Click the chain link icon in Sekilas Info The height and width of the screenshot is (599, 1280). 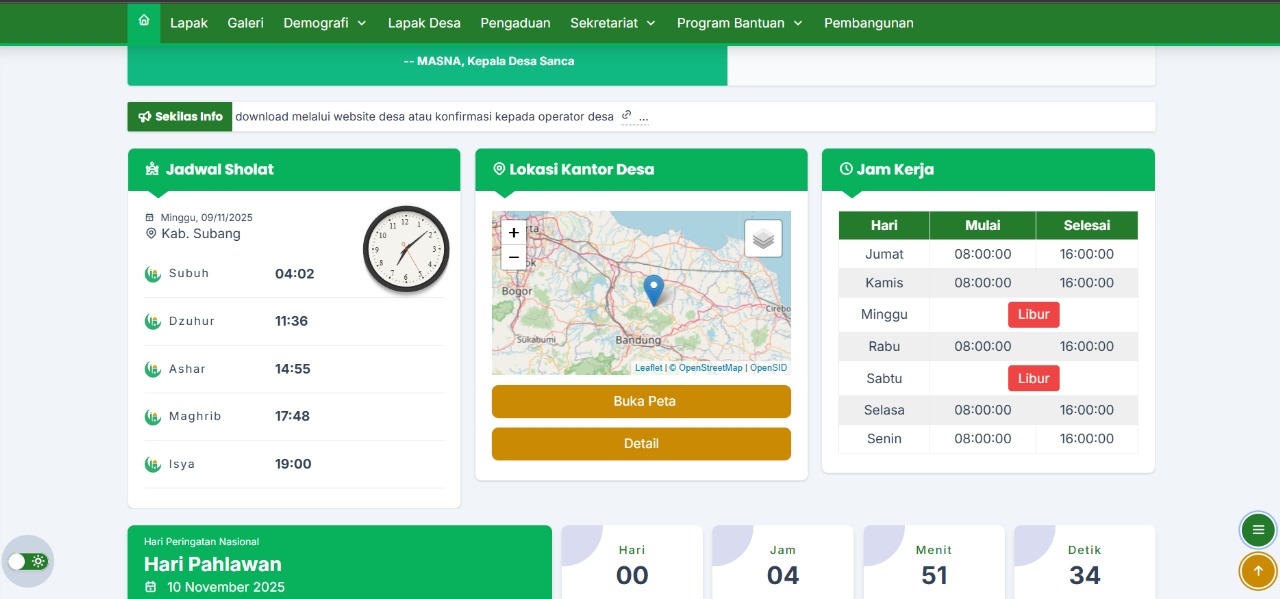click(x=626, y=116)
